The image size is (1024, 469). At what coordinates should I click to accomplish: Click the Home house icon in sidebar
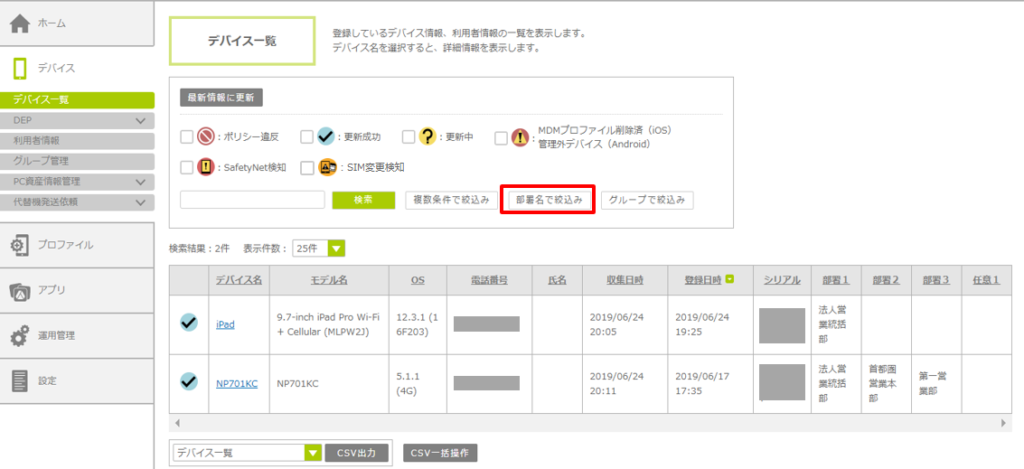[20, 24]
